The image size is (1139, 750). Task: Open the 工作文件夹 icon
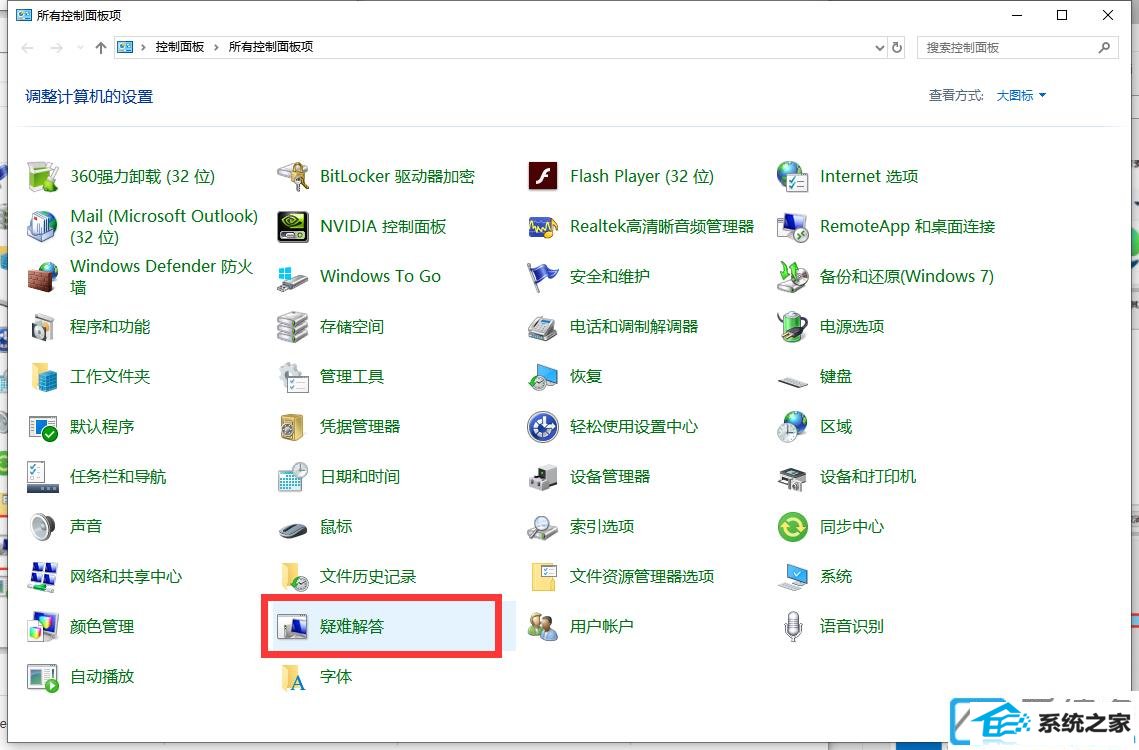[44, 376]
